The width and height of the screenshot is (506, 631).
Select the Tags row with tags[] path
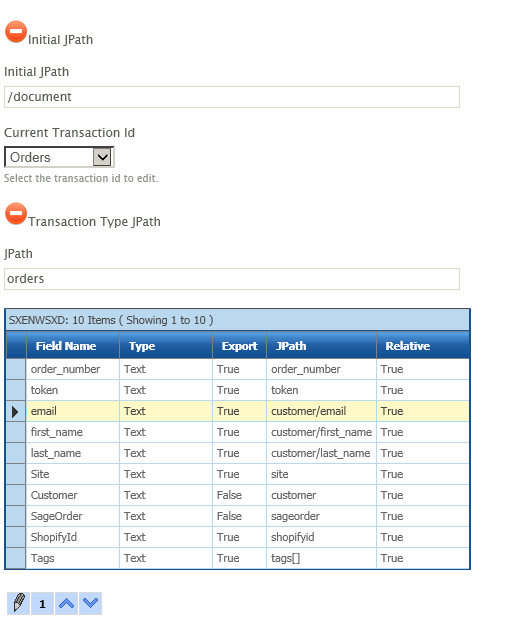click(238, 558)
